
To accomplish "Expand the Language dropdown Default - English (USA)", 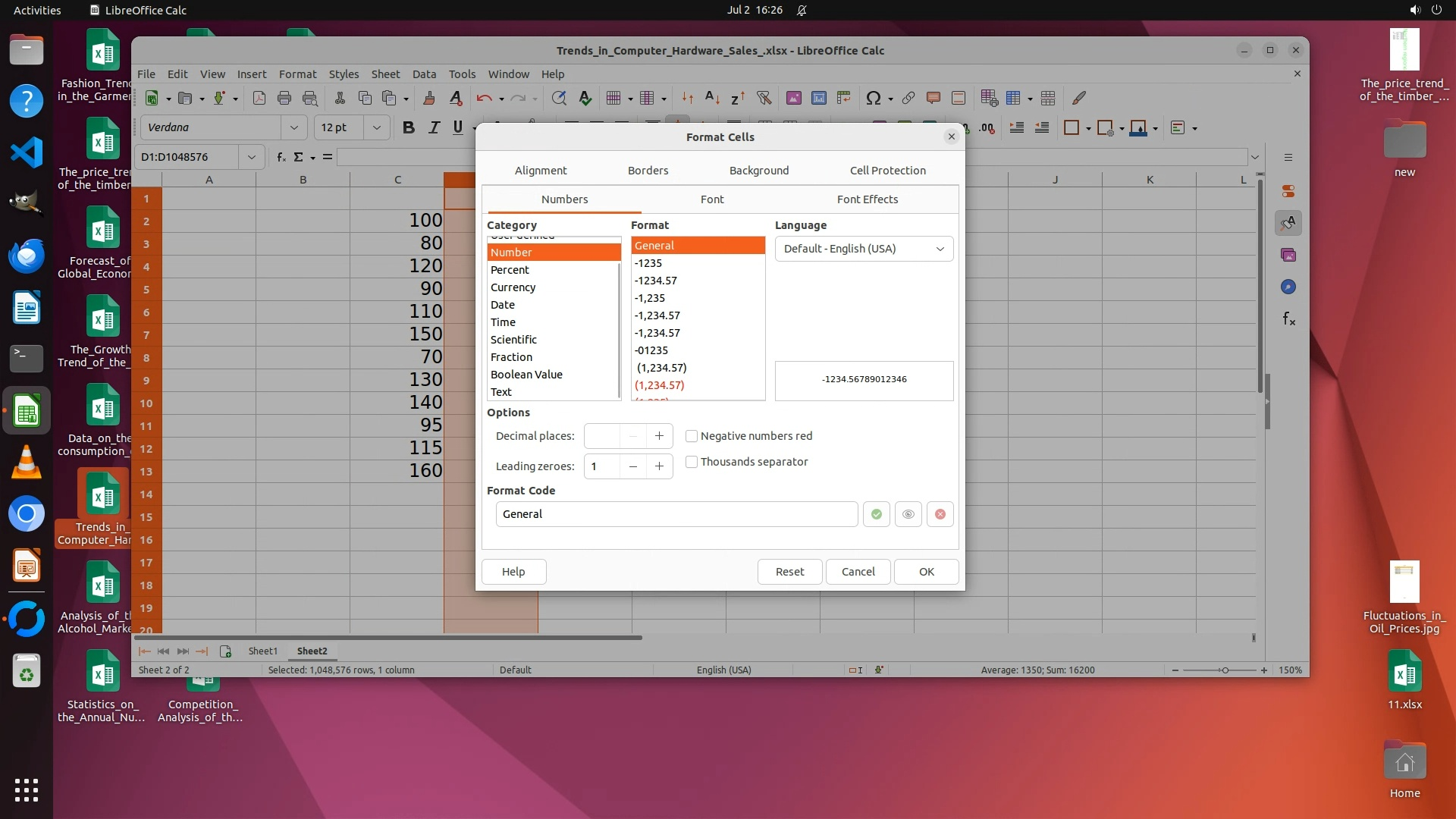I will (864, 249).
